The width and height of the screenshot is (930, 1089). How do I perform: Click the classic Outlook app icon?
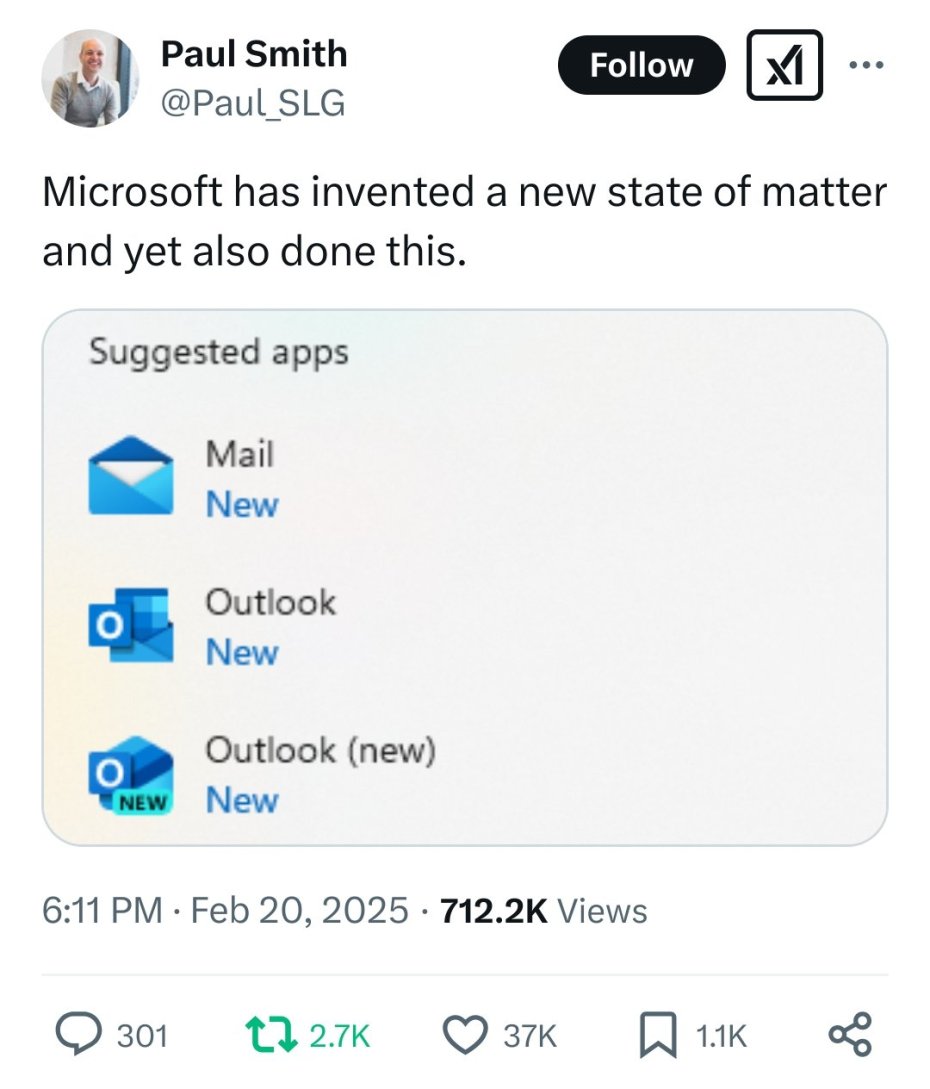(130, 626)
